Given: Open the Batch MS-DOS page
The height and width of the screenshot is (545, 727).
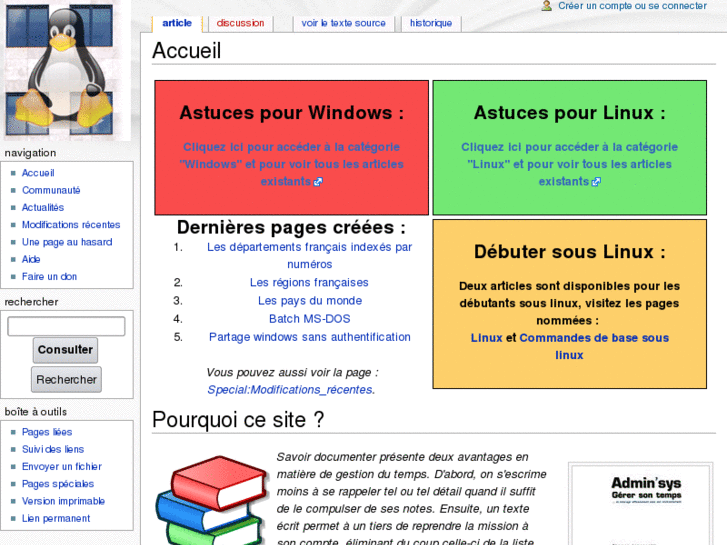Looking at the screenshot, I should 310,319.
